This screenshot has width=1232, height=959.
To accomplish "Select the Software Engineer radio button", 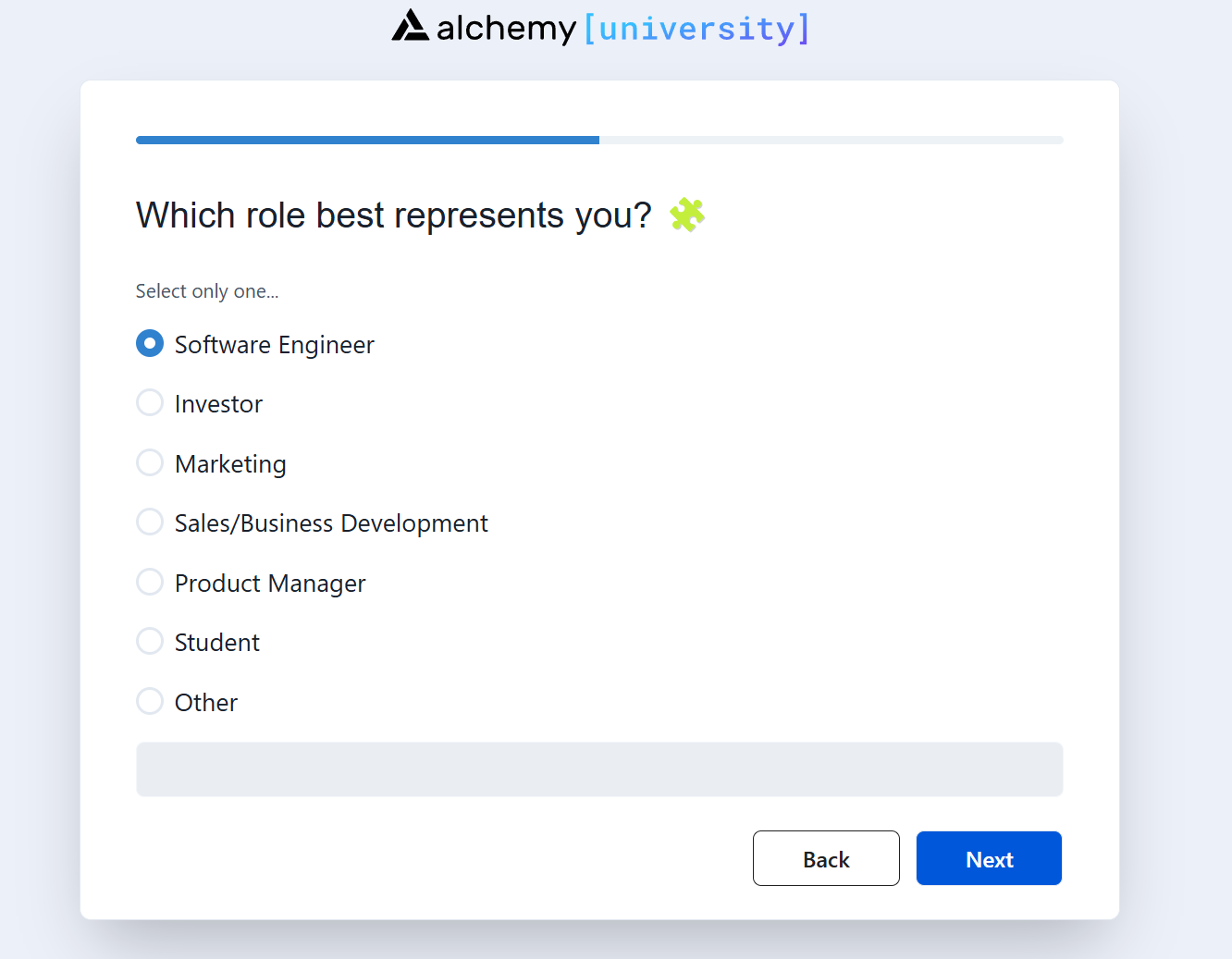I will coord(150,344).
